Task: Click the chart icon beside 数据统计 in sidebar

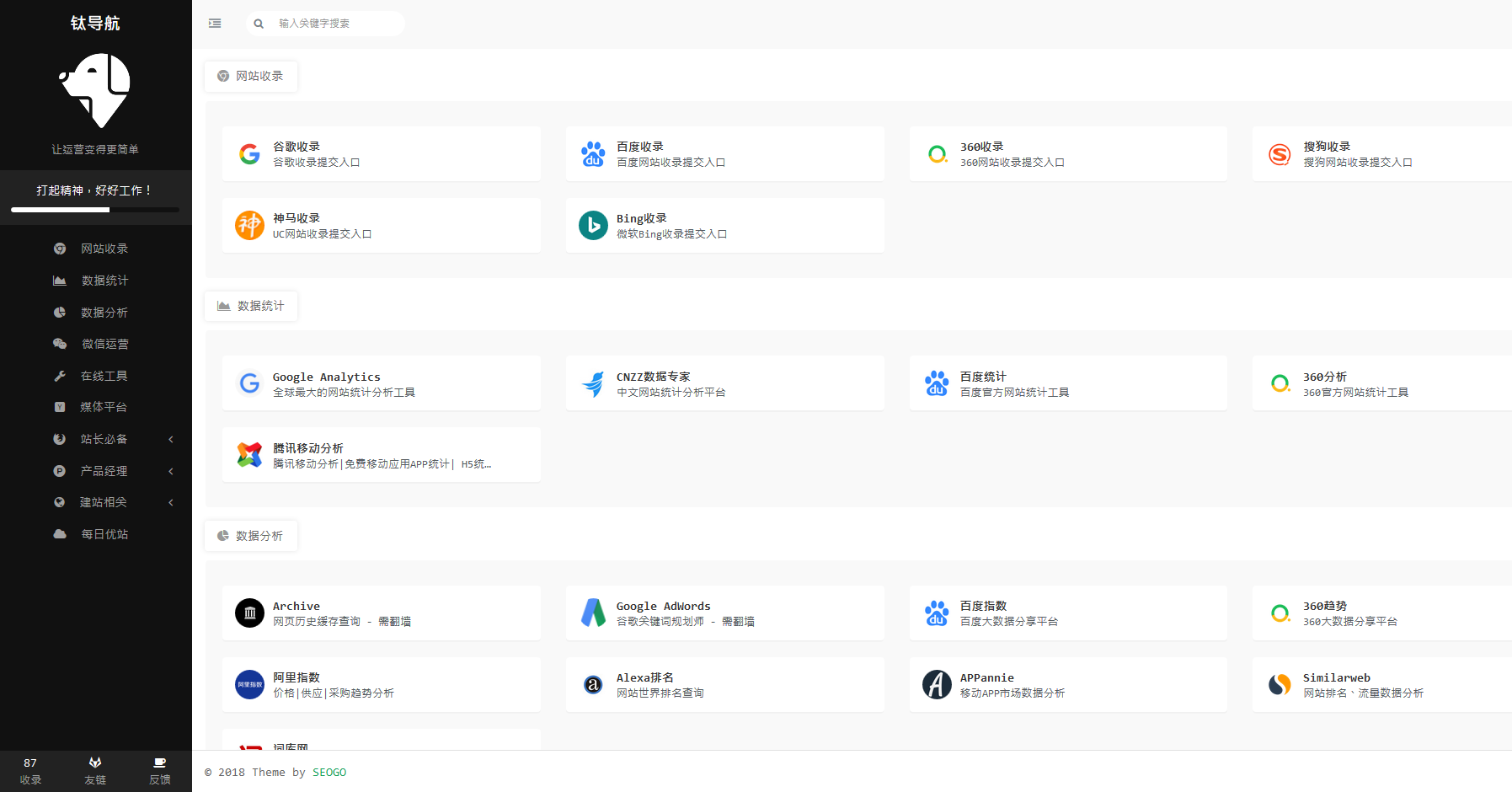Action: (x=60, y=281)
